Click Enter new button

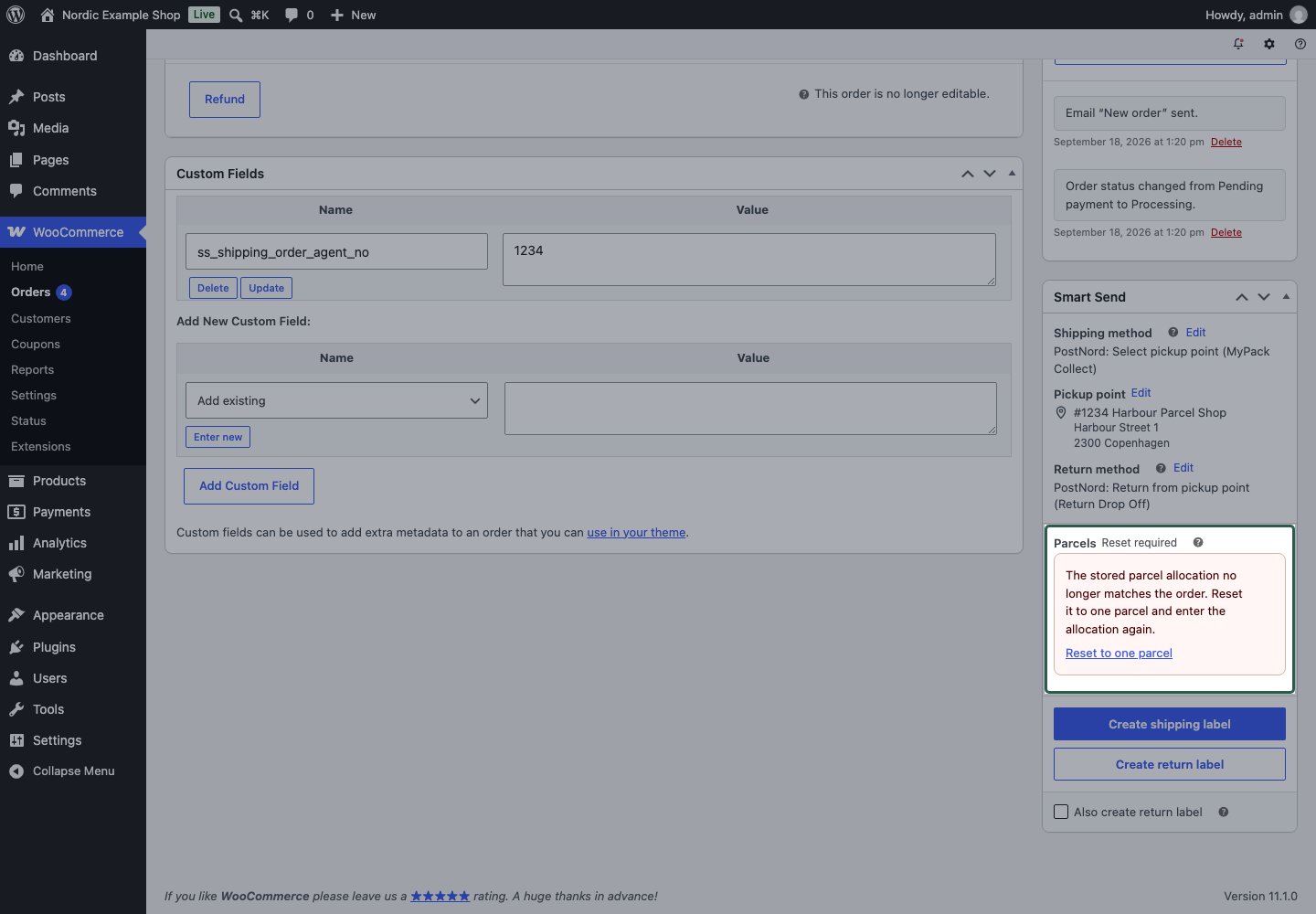pos(218,437)
